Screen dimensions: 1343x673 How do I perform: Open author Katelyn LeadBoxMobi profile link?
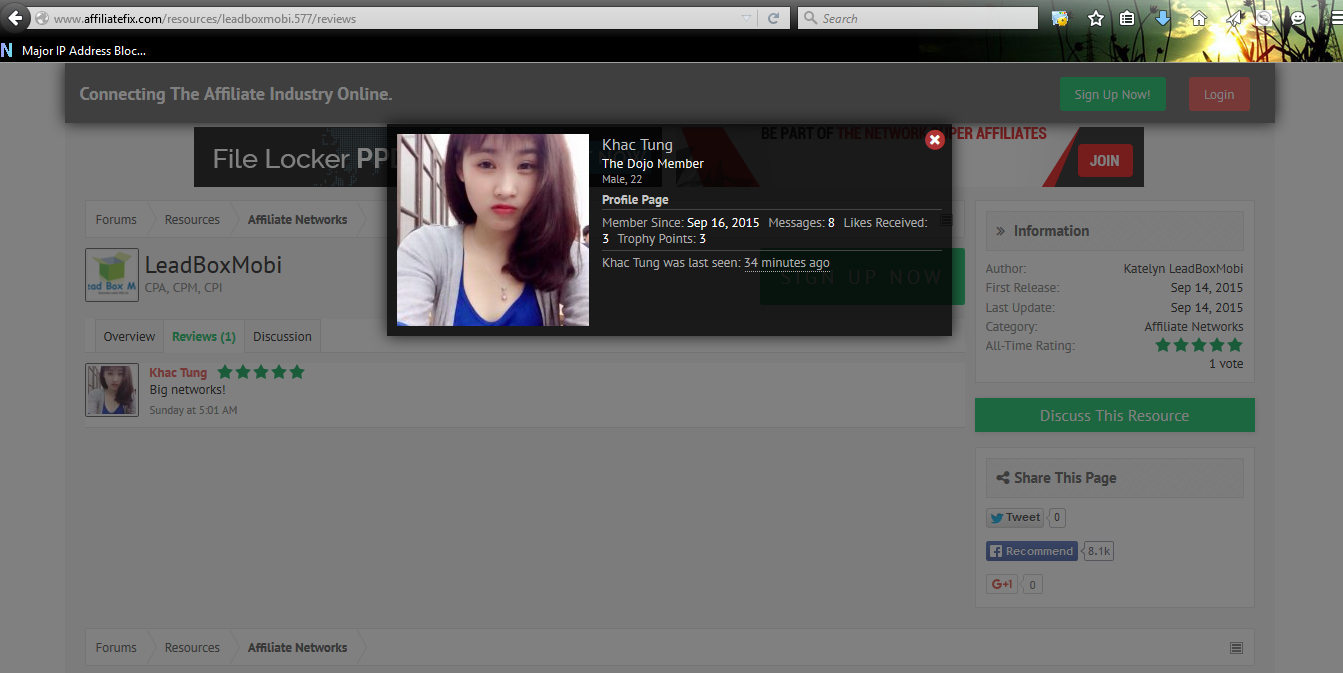point(1183,269)
